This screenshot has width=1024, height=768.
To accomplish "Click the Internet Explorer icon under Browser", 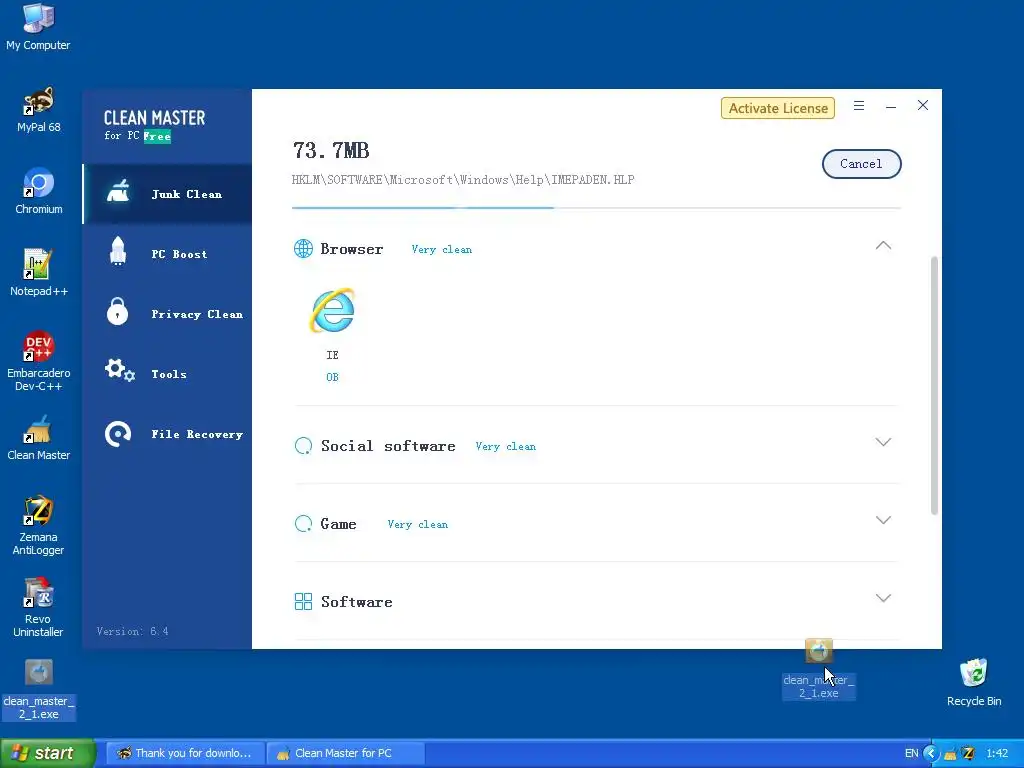I will click(x=332, y=311).
